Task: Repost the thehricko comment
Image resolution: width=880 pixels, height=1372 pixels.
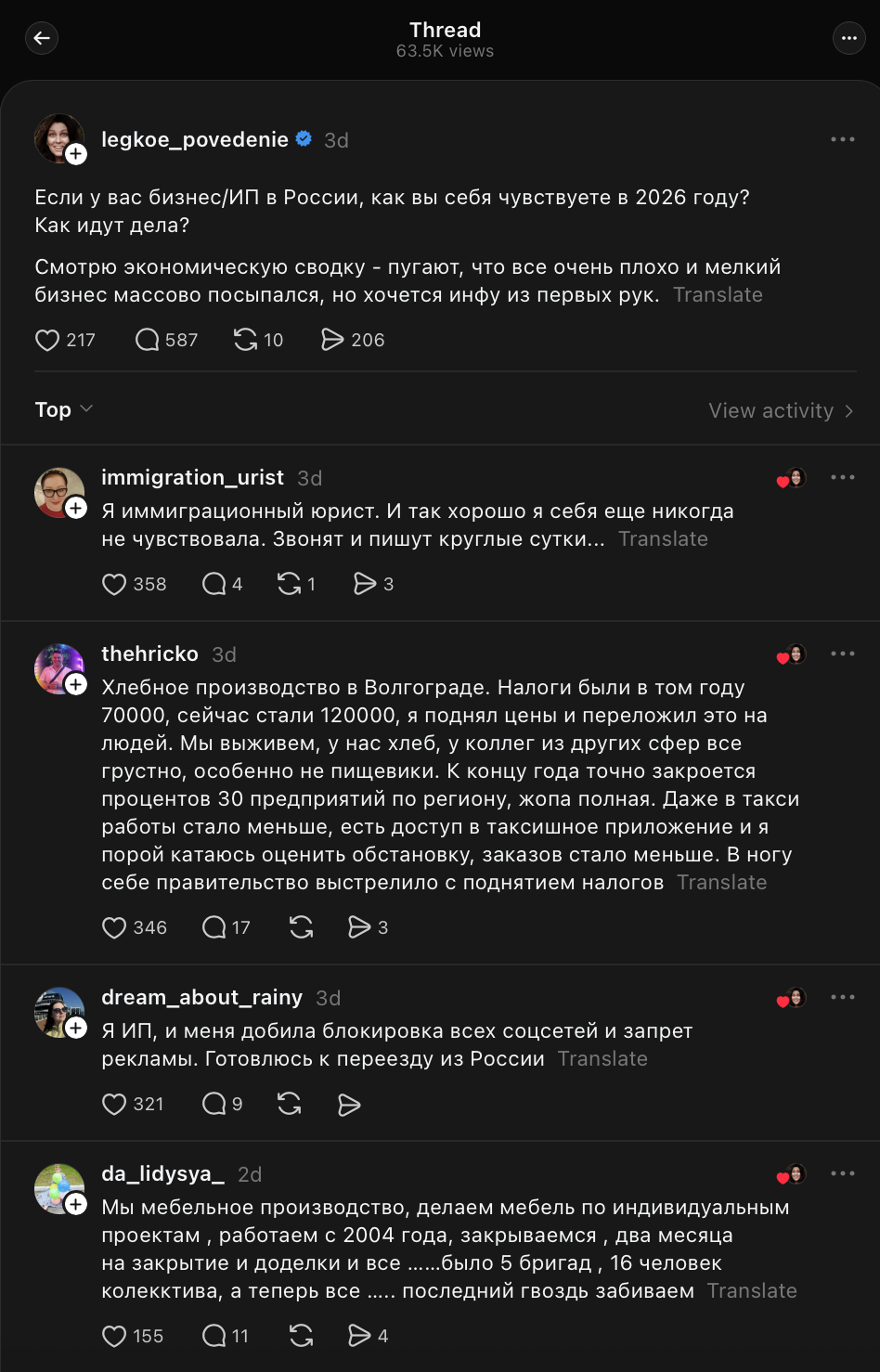Action: pos(301,928)
